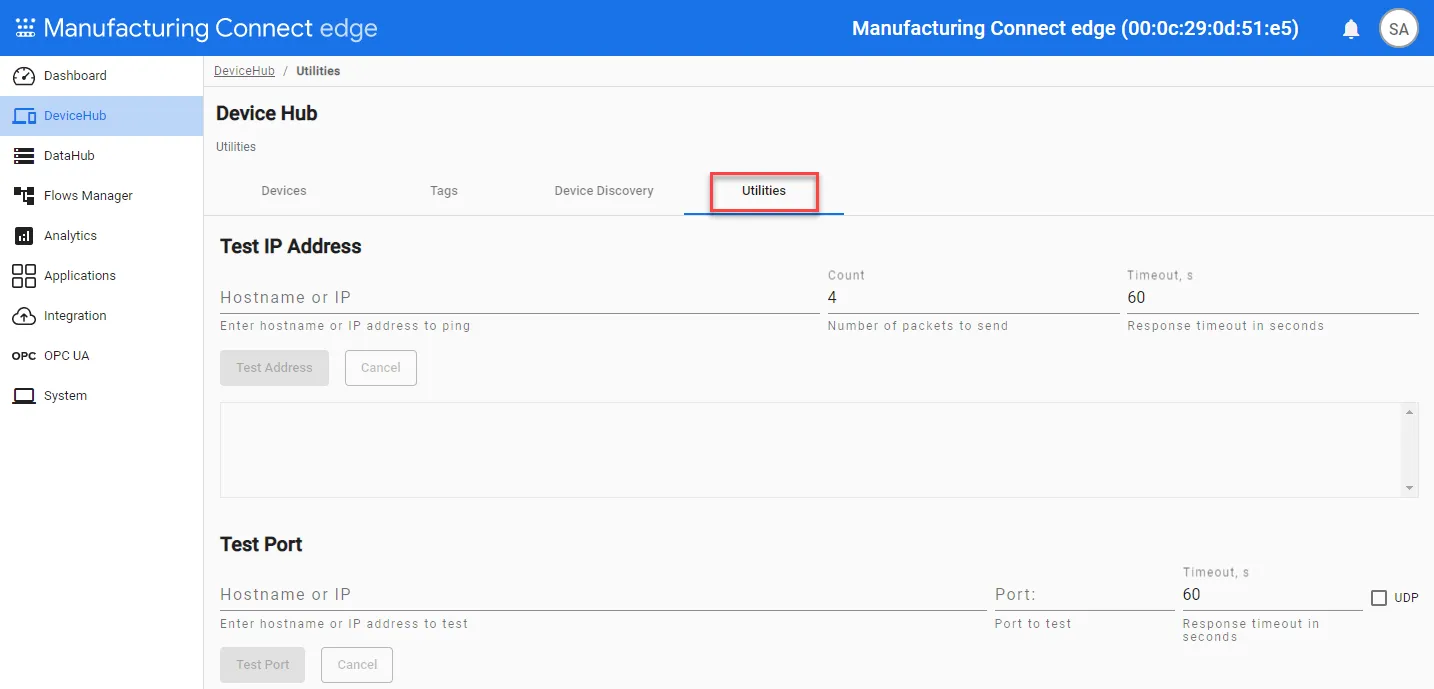Open Integration in sidebar
The height and width of the screenshot is (689, 1434).
pyautogui.click(x=101, y=316)
